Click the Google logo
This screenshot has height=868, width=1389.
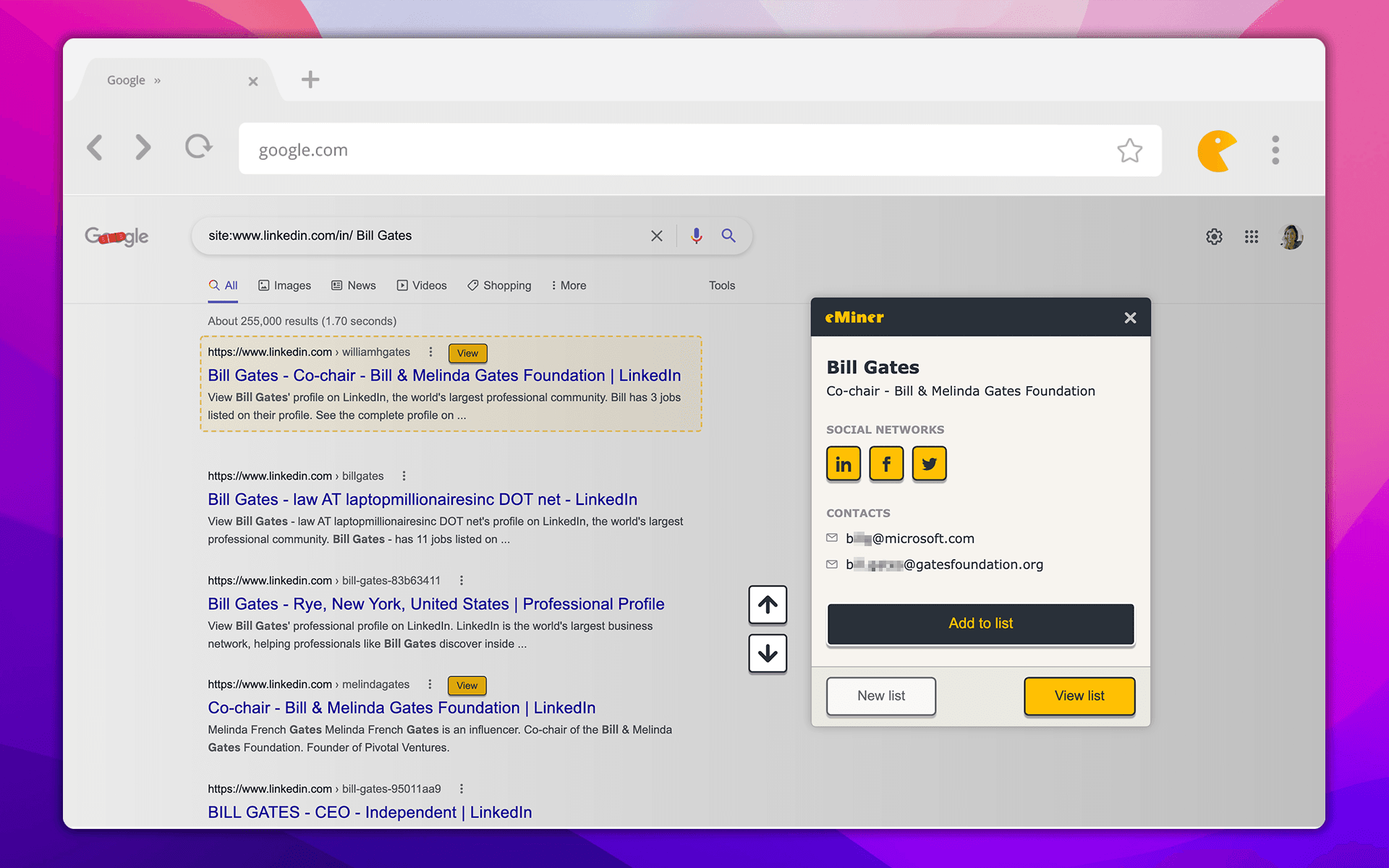(116, 236)
